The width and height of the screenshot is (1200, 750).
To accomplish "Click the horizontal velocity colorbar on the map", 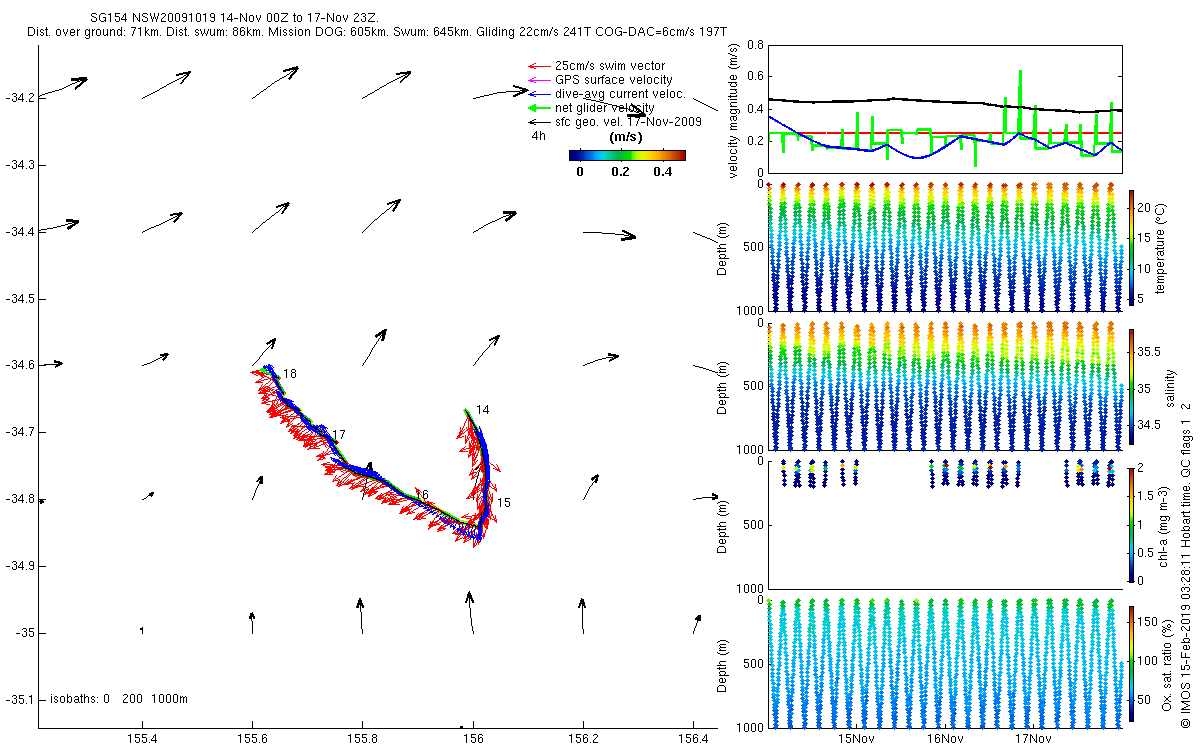I will [627, 155].
